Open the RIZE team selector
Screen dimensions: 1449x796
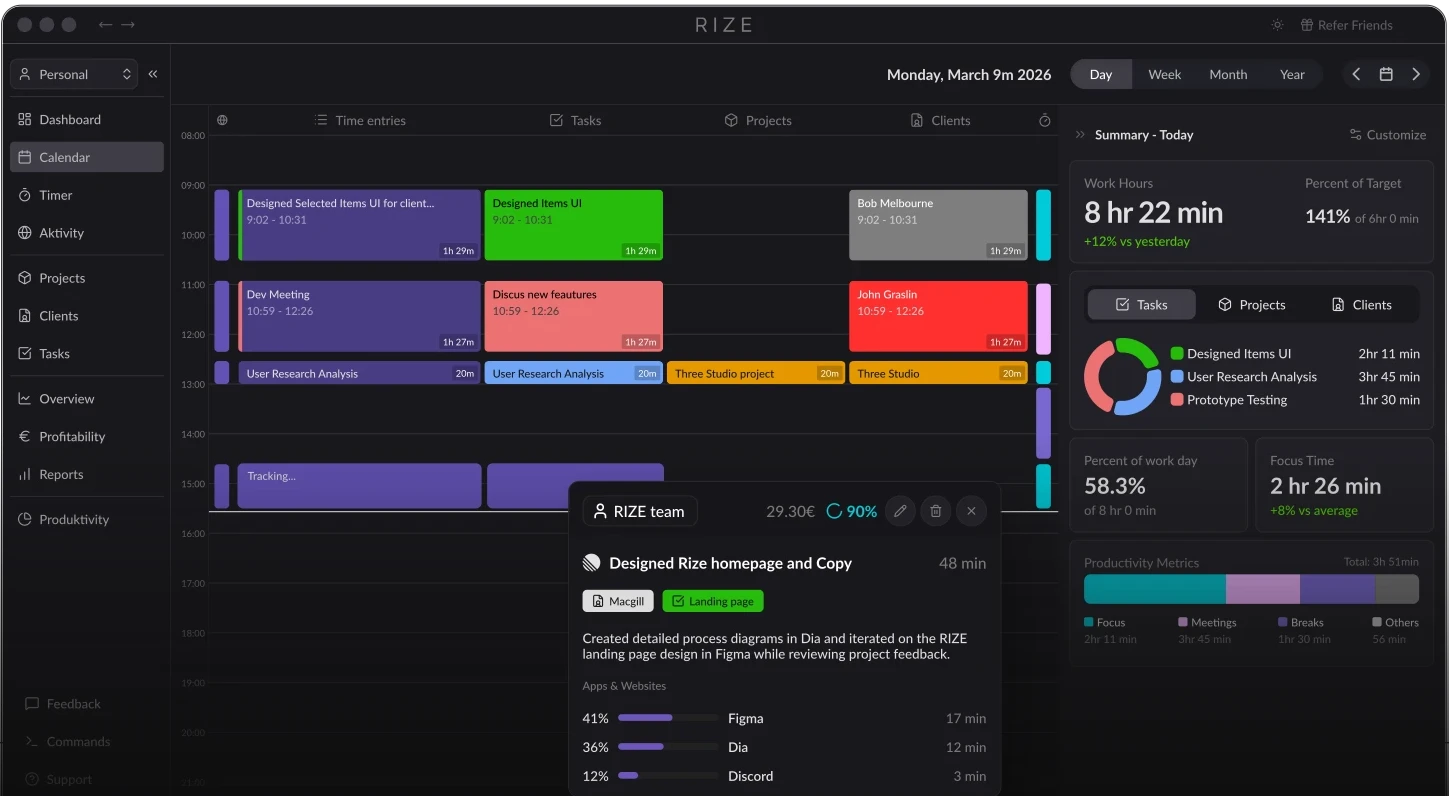tap(640, 511)
